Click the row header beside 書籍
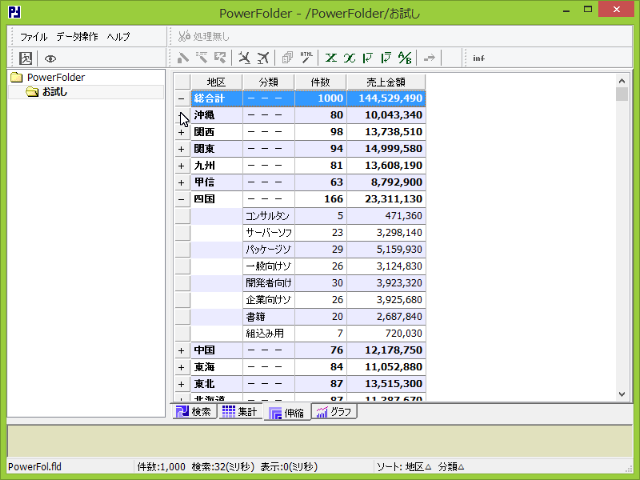The height and width of the screenshot is (480, 640). coord(182,317)
